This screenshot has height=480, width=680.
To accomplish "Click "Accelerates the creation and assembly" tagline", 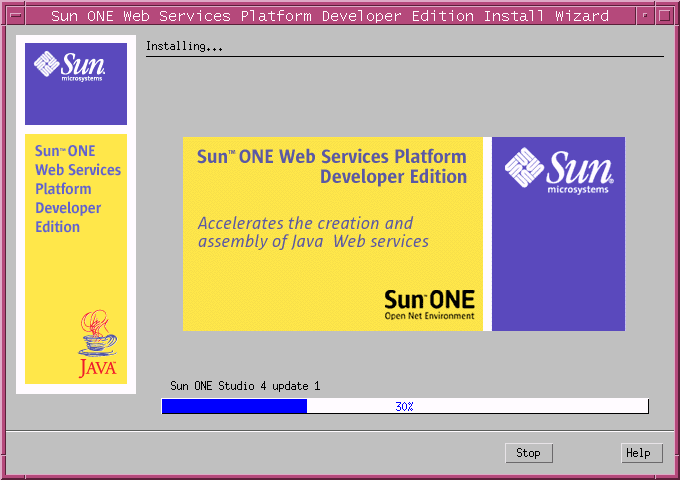I will (313, 232).
